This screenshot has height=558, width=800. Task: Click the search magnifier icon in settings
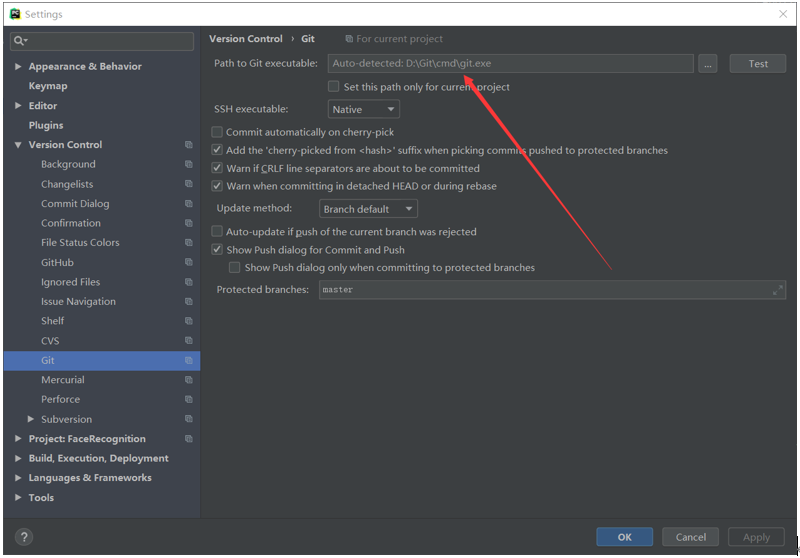pos(20,41)
